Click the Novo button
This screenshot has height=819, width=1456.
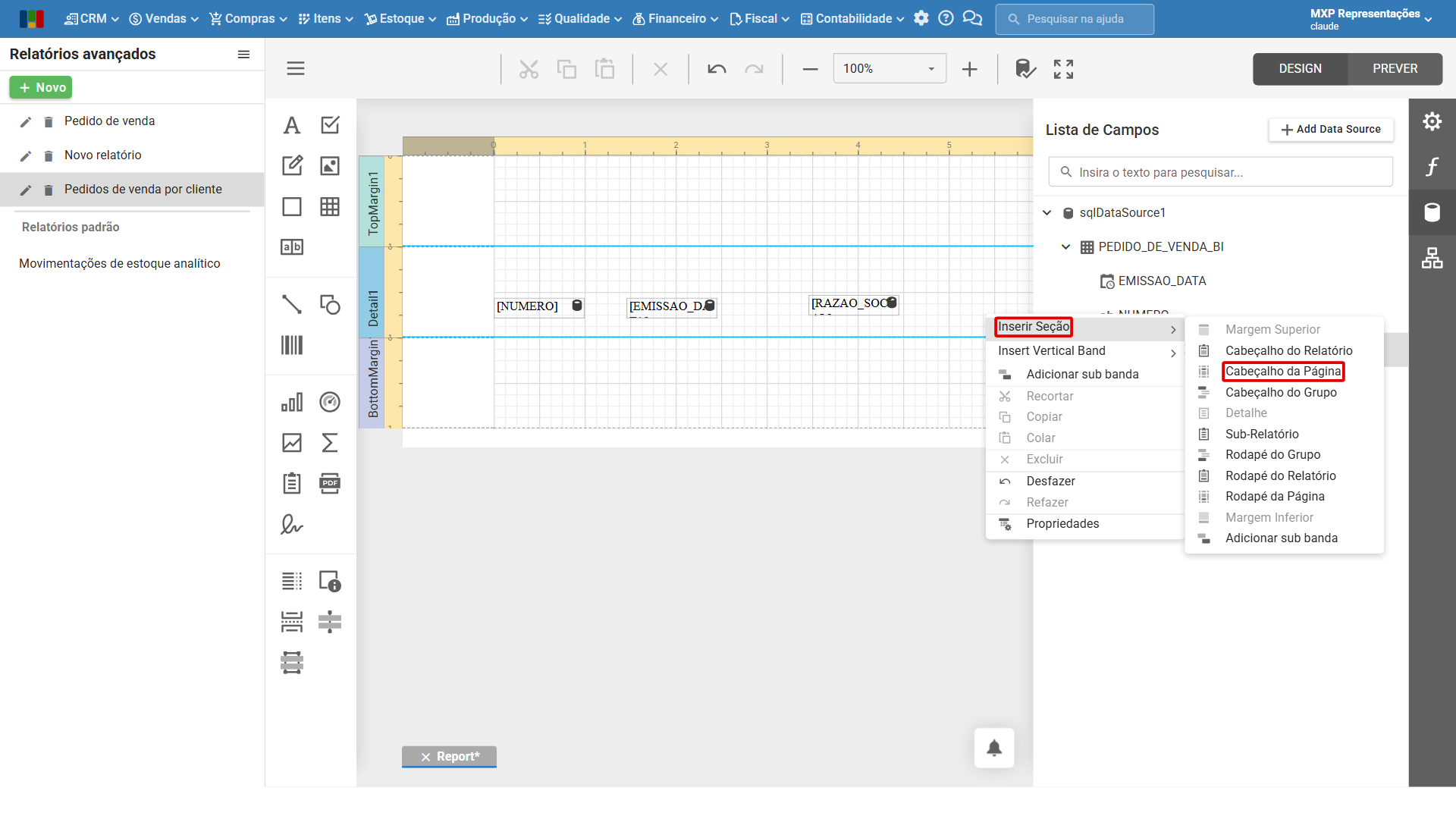click(x=41, y=88)
